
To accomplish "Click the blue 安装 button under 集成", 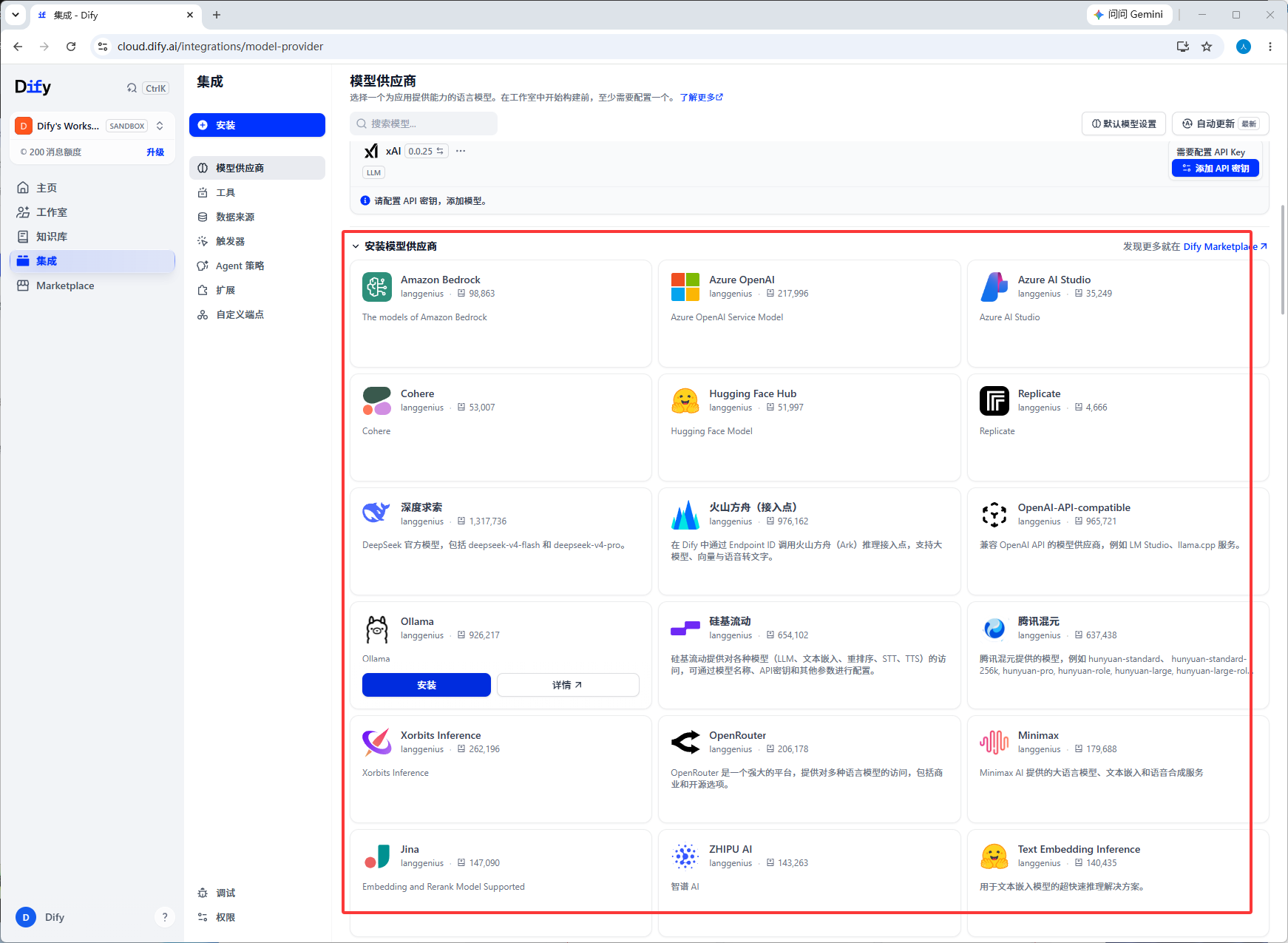I will click(257, 125).
